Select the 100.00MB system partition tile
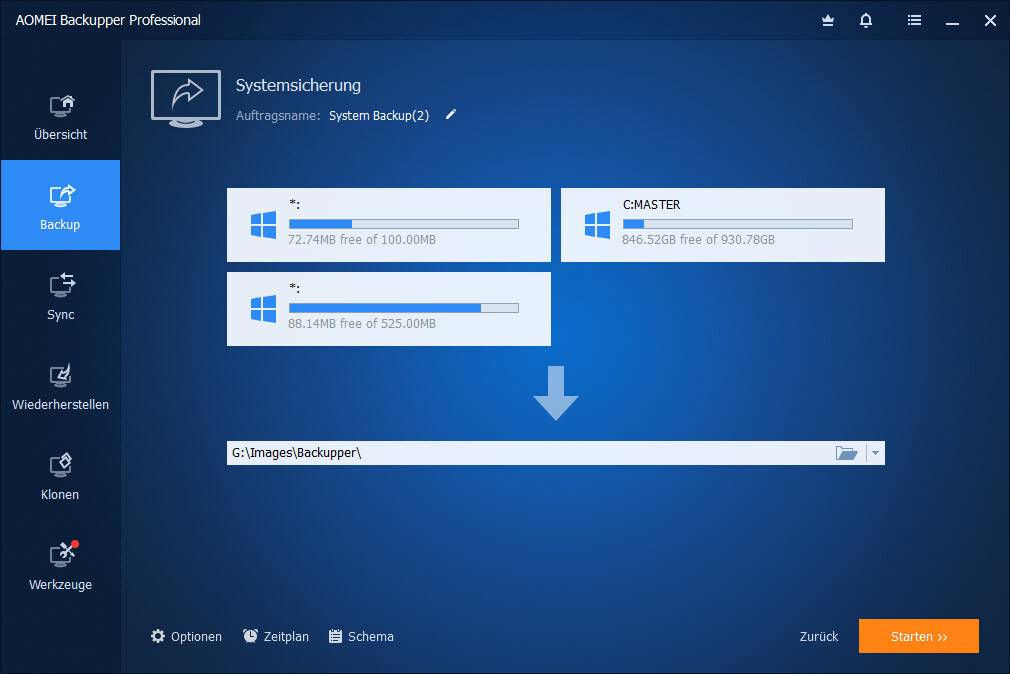Screen dimensions: 1010x674 pyautogui.click(x=388, y=225)
